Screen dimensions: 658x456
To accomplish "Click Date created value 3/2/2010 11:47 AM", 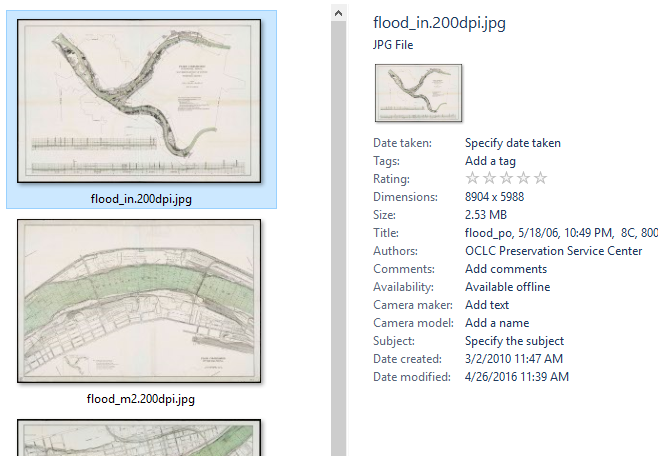I will [514, 359].
